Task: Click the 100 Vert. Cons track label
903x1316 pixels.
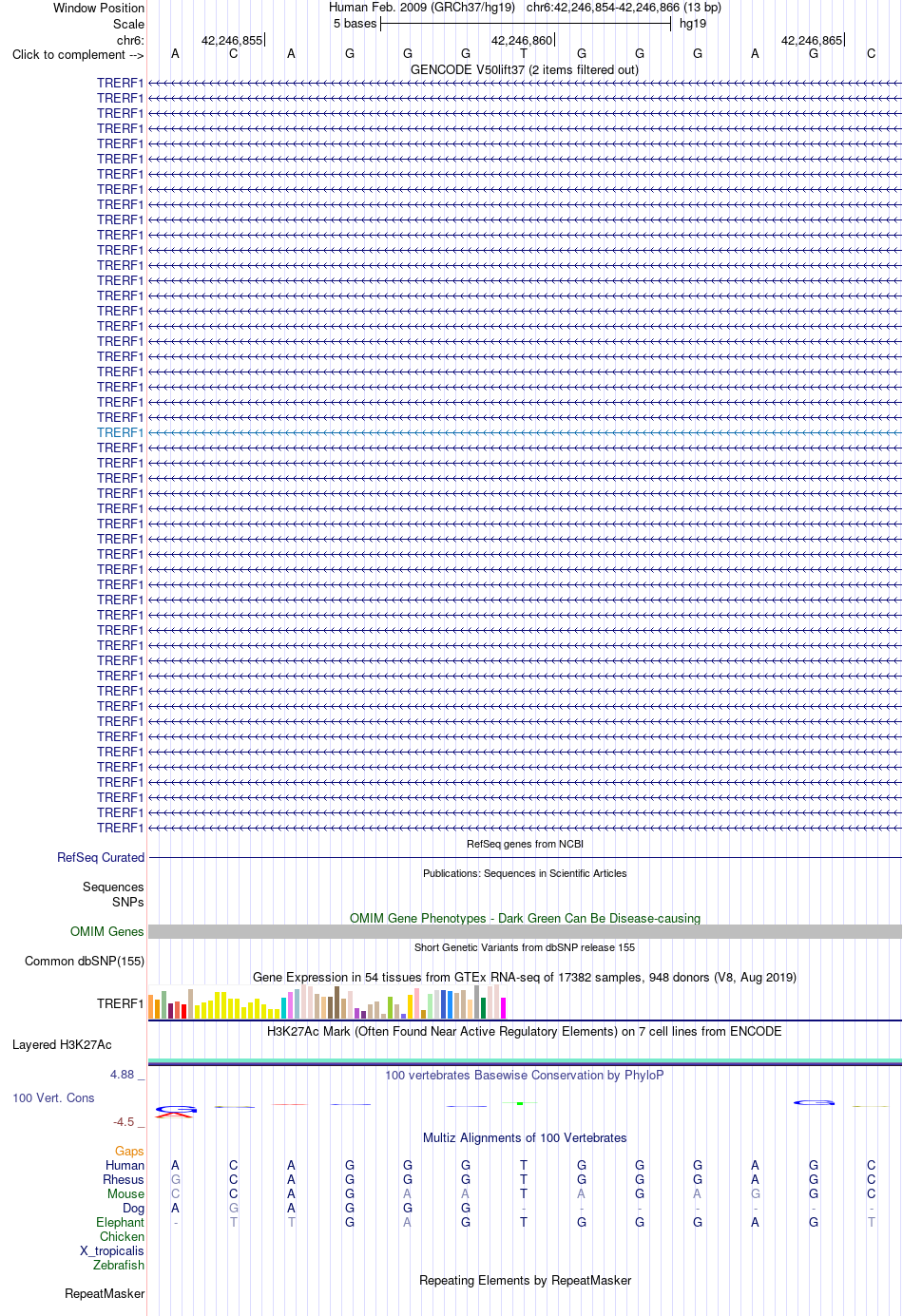Action: [x=53, y=1097]
